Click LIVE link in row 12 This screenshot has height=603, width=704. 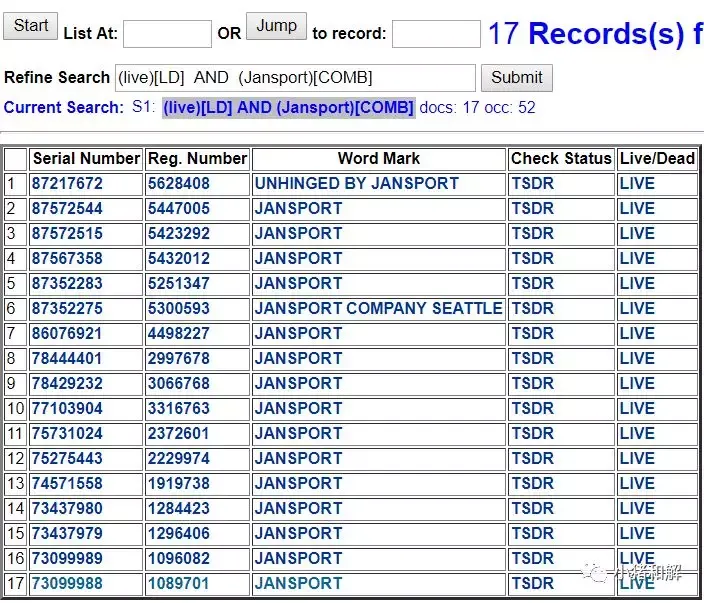(638, 458)
